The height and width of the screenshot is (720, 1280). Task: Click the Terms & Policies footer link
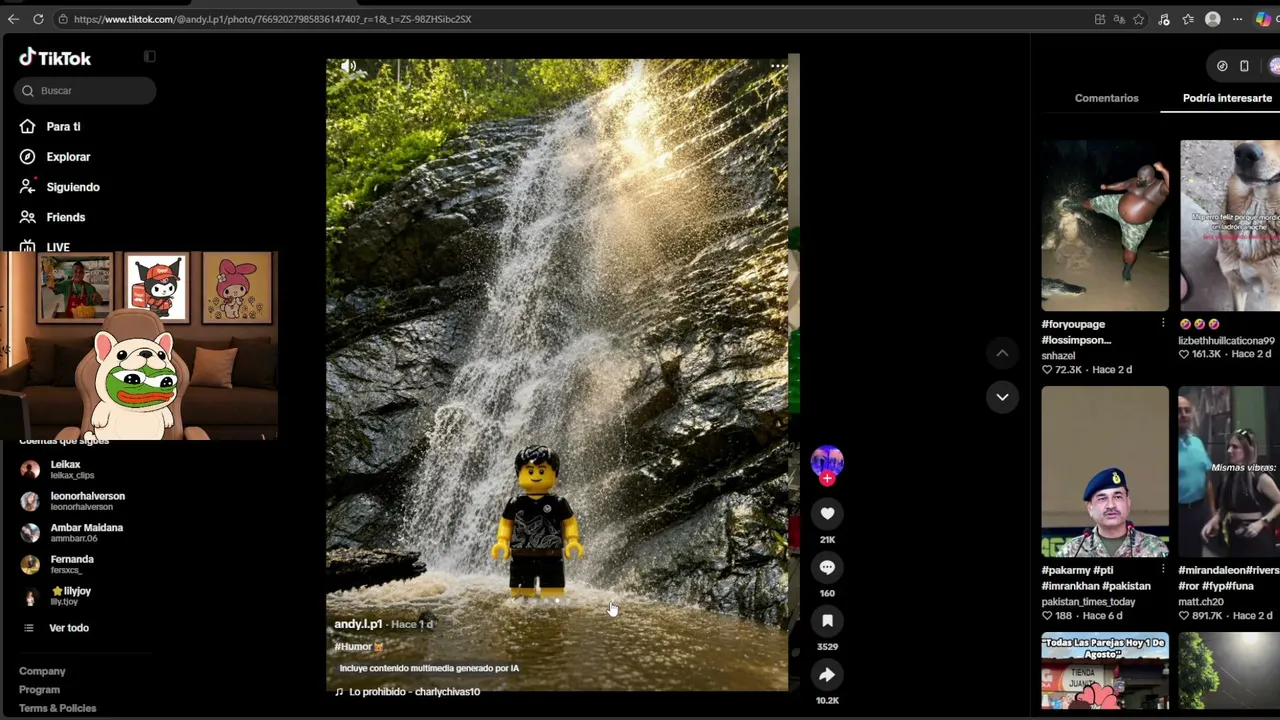[58, 708]
